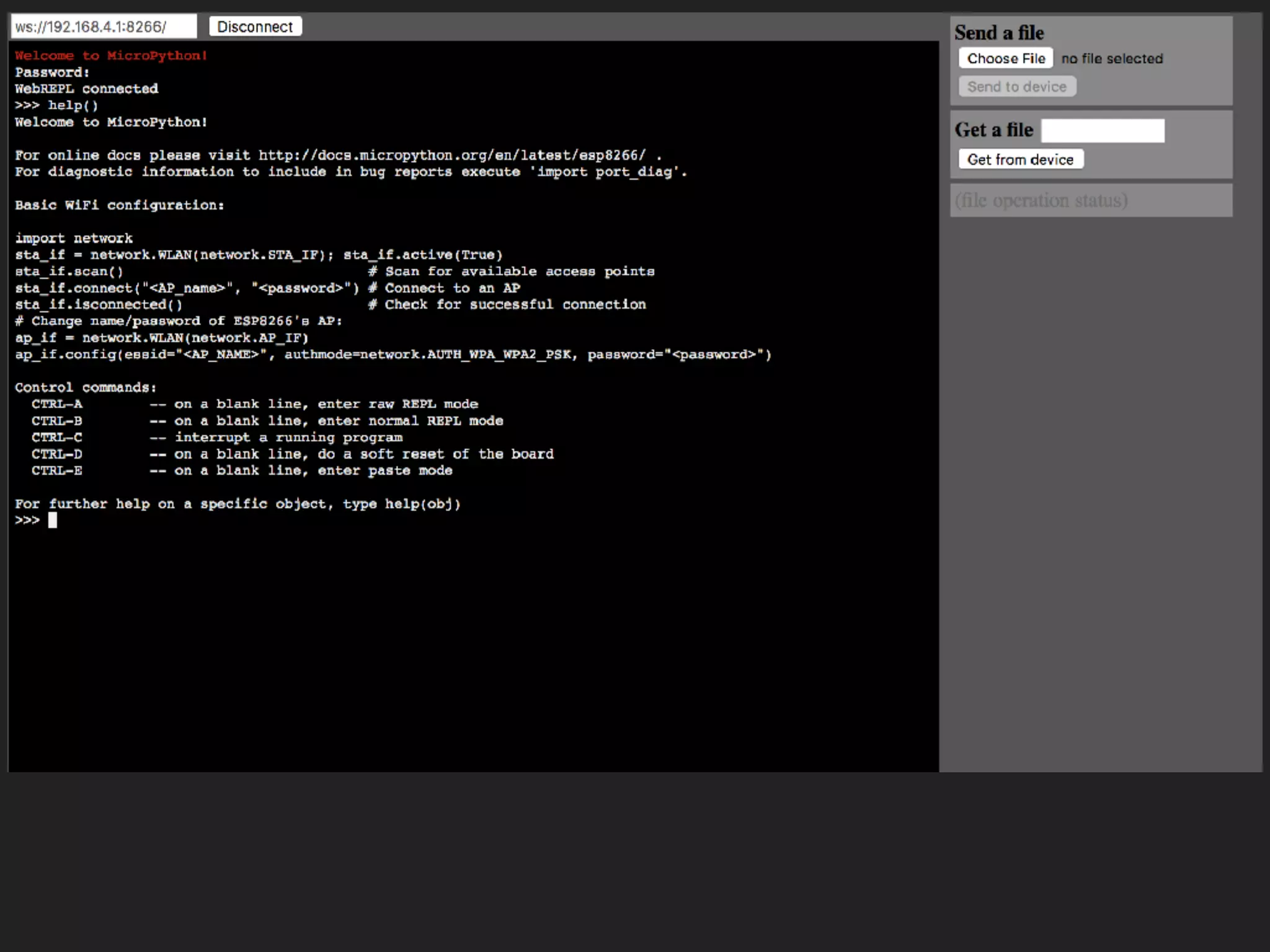The height and width of the screenshot is (952, 1270).
Task: Click the Get from device button
Action: (1020, 159)
